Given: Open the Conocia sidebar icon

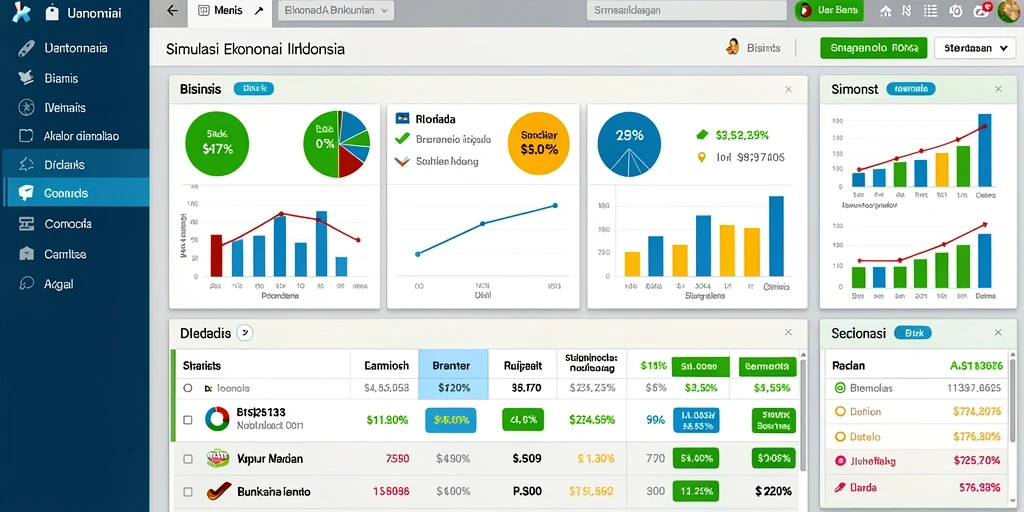Looking at the screenshot, I should tap(26, 224).
